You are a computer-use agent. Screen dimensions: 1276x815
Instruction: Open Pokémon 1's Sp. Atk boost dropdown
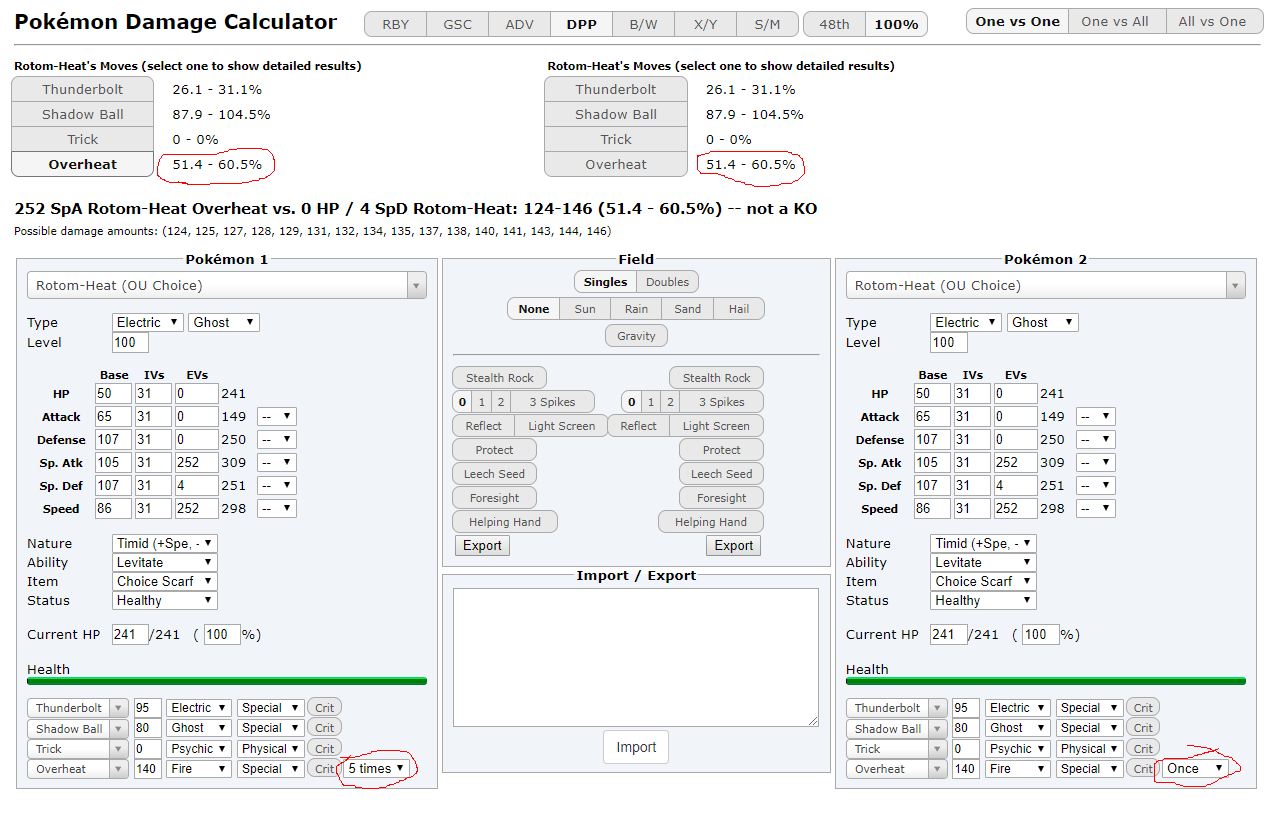coord(277,463)
